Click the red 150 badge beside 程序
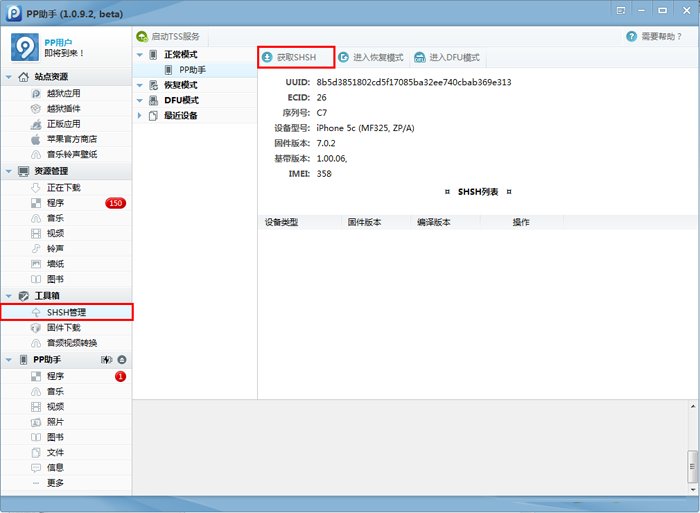The image size is (700, 513). point(116,203)
